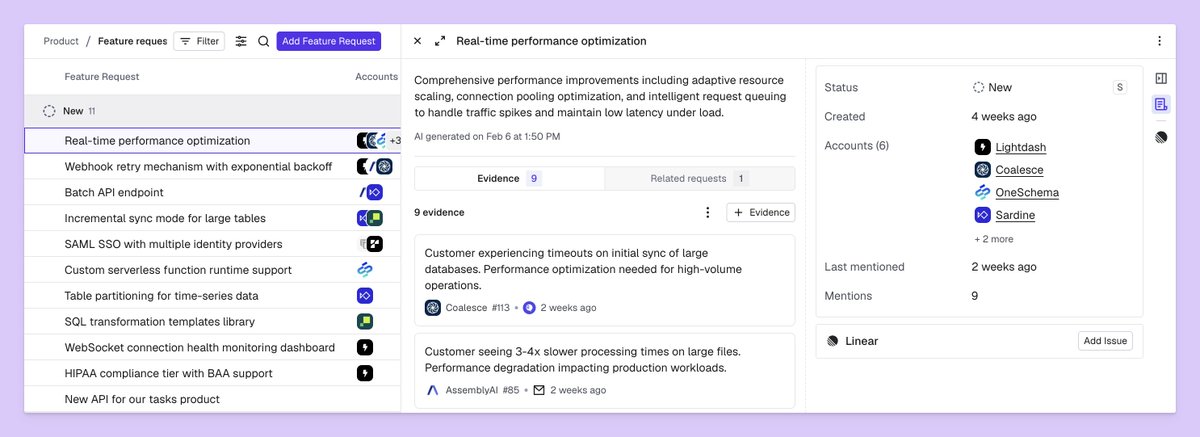Click the S shortcut badge beside Status
This screenshot has height=437, width=1200.
pyautogui.click(x=1120, y=88)
